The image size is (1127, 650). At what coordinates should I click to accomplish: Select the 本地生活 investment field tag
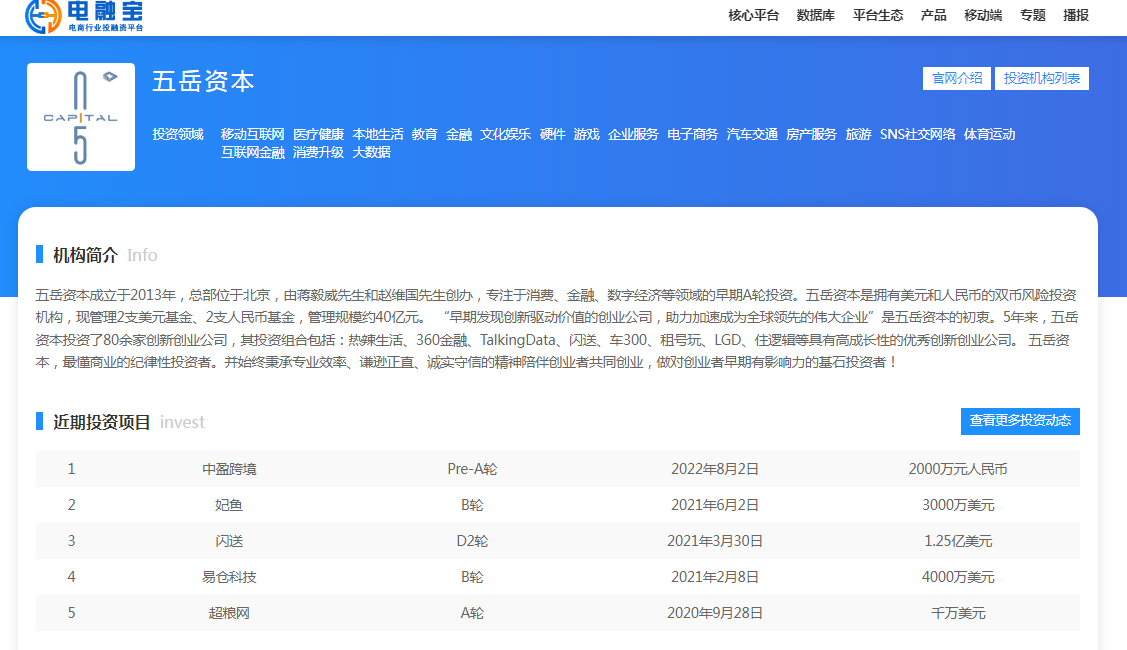tap(378, 134)
